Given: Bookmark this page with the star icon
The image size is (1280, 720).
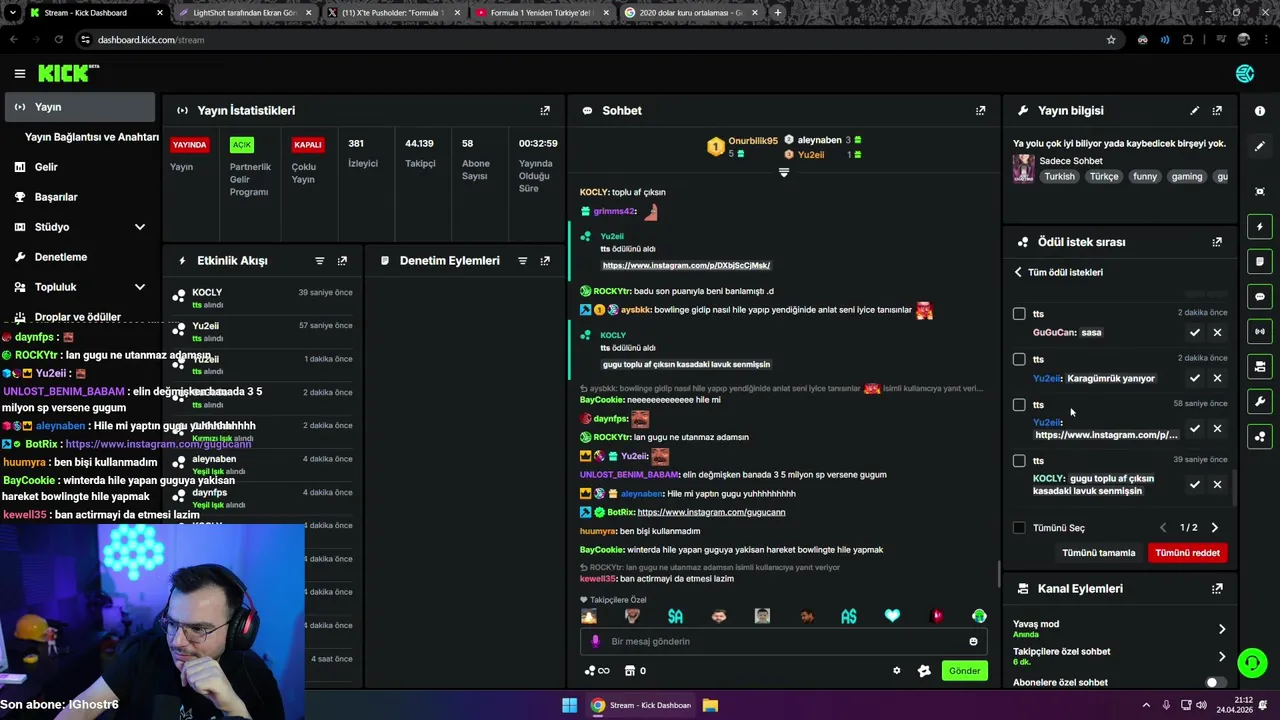Looking at the screenshot, I should click(x=1111, y=40).
